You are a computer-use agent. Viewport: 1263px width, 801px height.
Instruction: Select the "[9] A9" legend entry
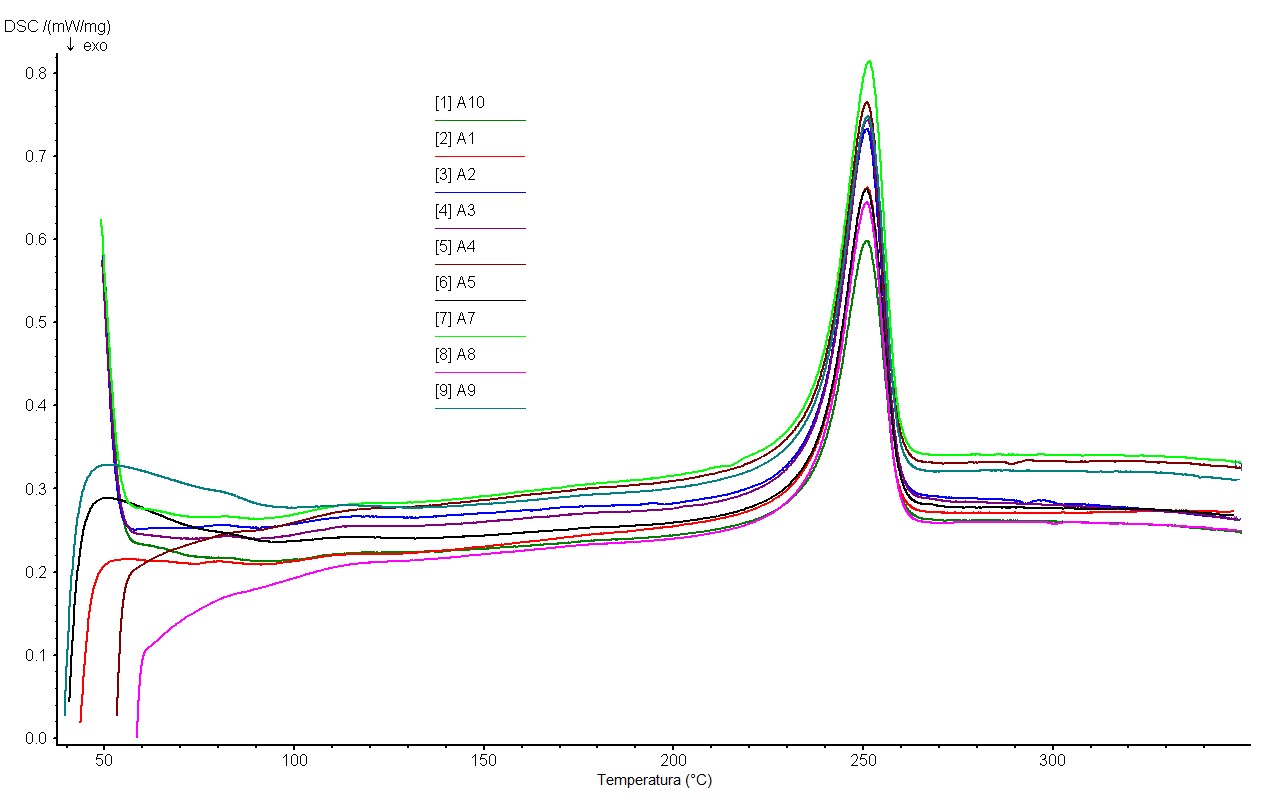tap(455, 391)
